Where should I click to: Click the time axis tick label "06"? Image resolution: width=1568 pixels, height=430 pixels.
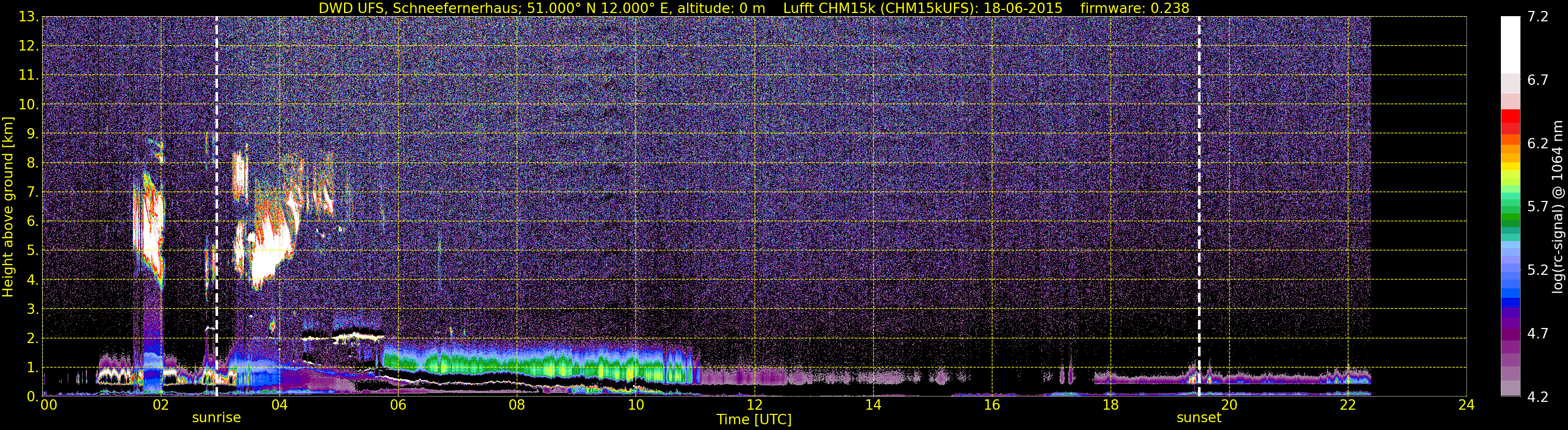(x=398, y=406)
